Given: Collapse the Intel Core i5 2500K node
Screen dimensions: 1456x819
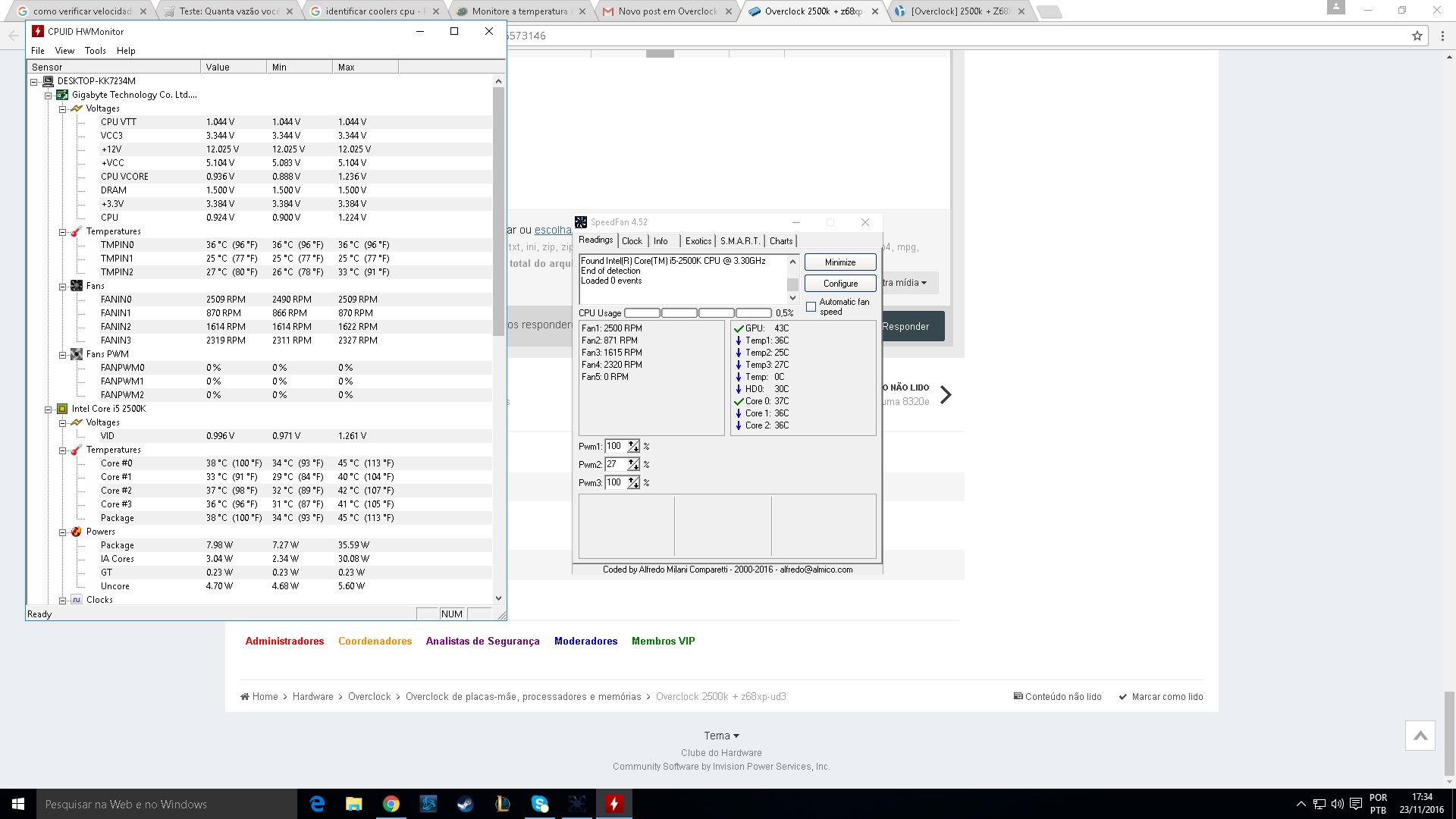Looking at the screenshot, I should tap(49, 409).
